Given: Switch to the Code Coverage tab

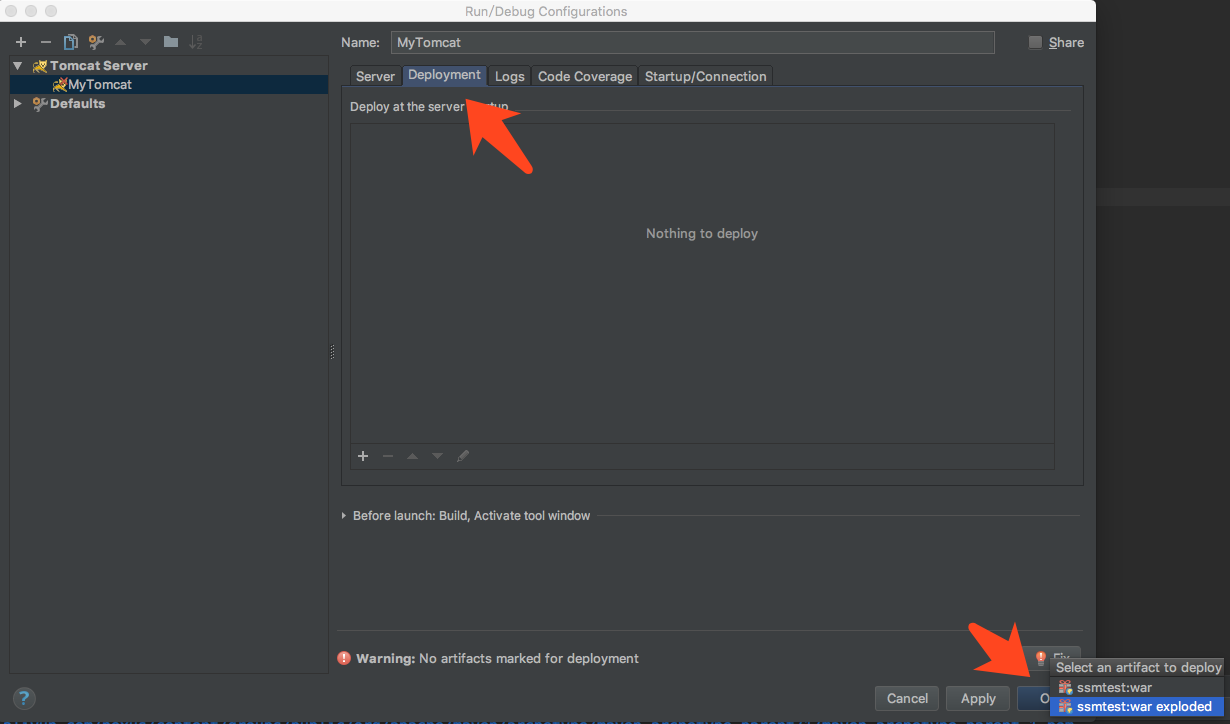Looking at the screenshot, I should pos(585,76).
